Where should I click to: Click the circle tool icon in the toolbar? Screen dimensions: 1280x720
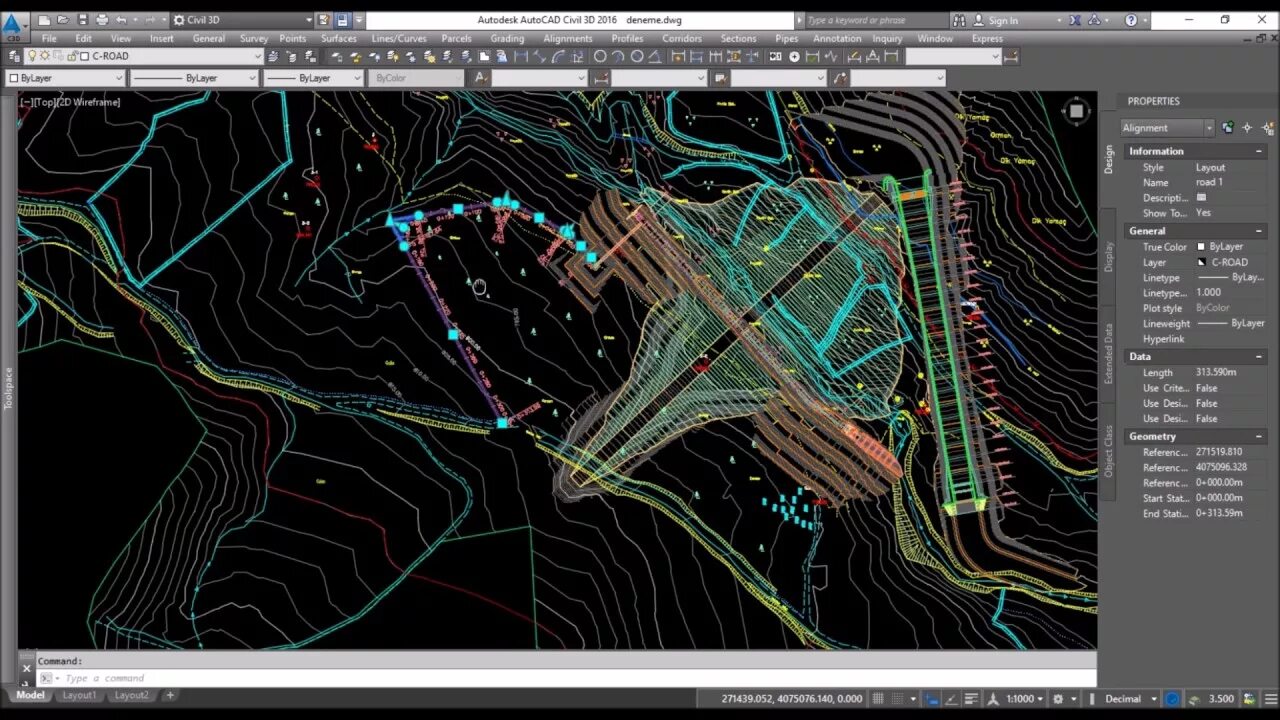[x=600, y=57]
